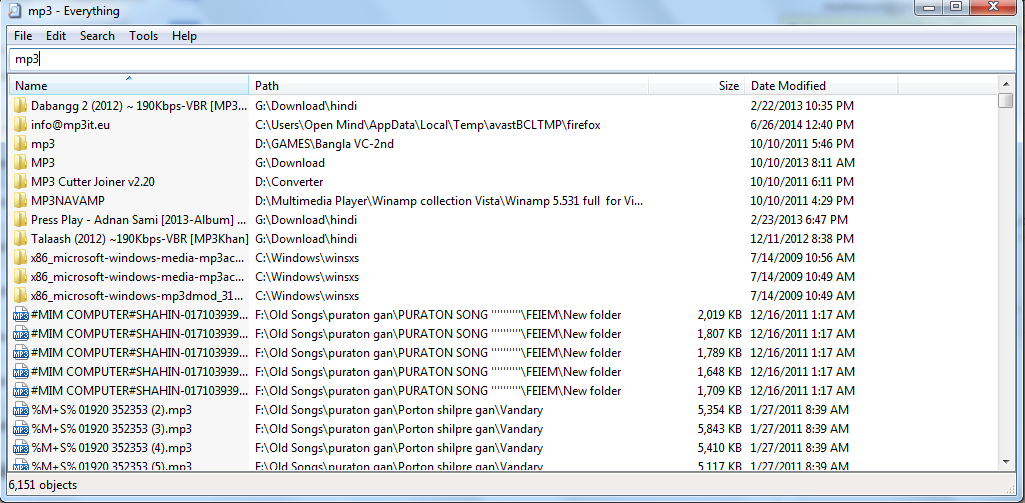Image resolution: width=1025 pixels, height=503 pixels.
Task: Select the Dabangg 2 (2012) folder icon
Action: pyautogui.click(x=20, y=105)
